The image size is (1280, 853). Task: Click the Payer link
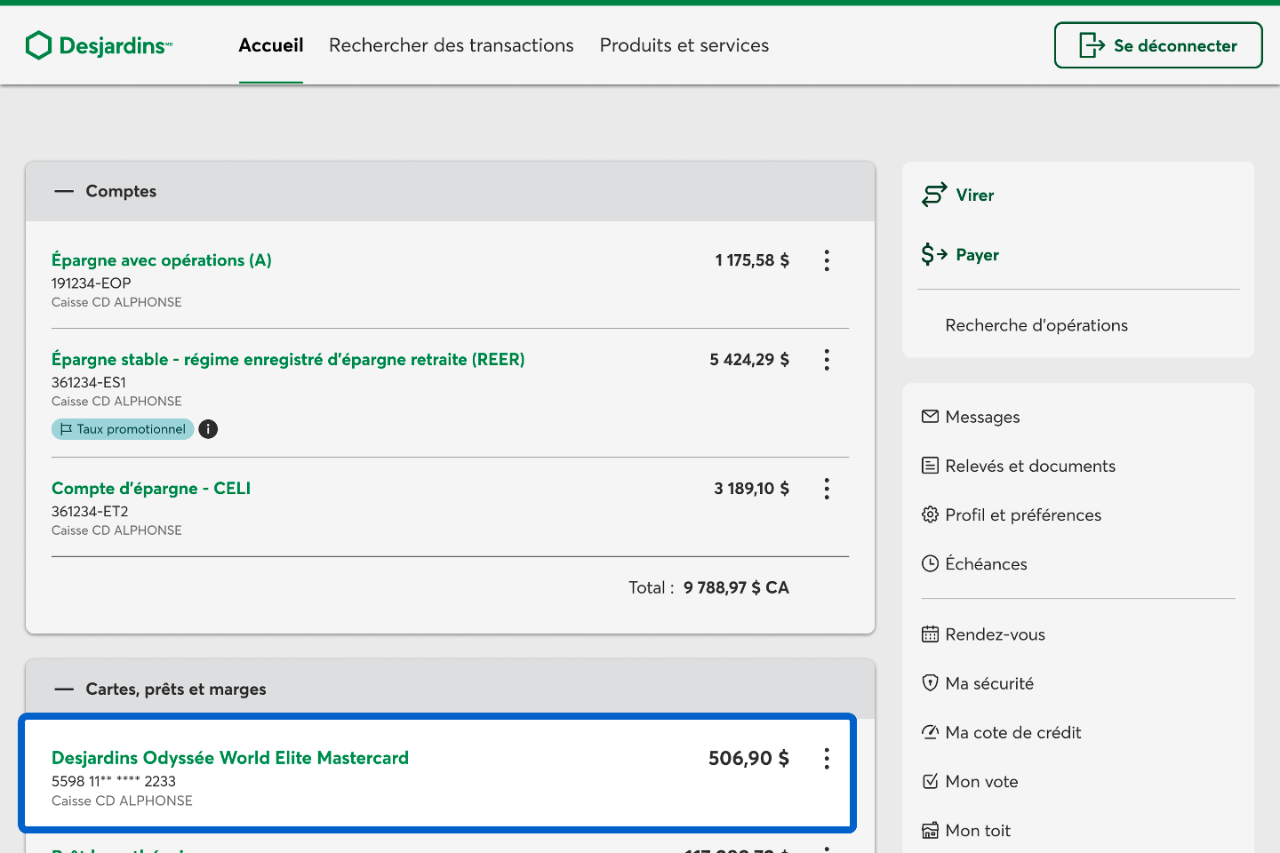point(977,255)
